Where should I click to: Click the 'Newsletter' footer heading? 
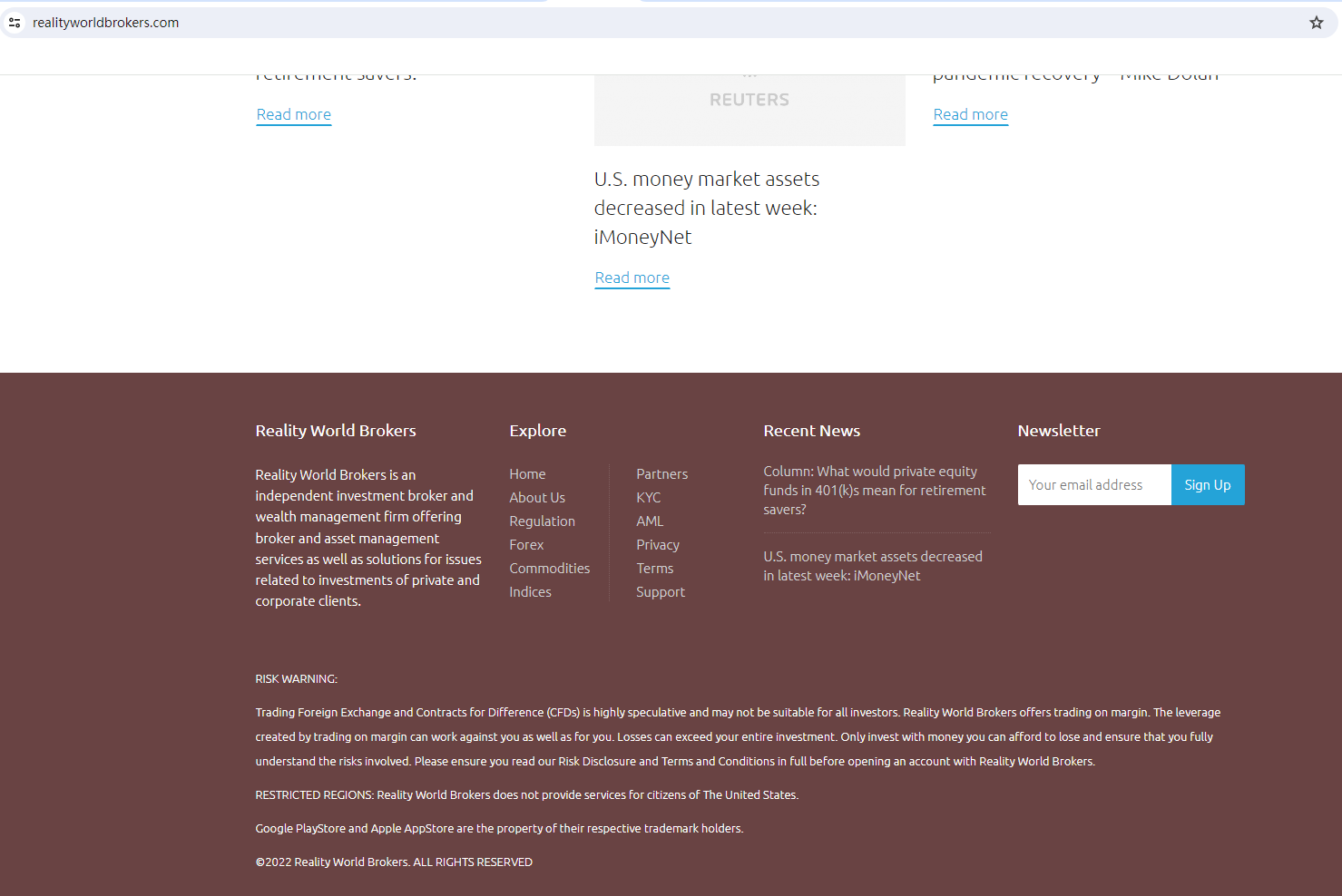point(1059,431)
